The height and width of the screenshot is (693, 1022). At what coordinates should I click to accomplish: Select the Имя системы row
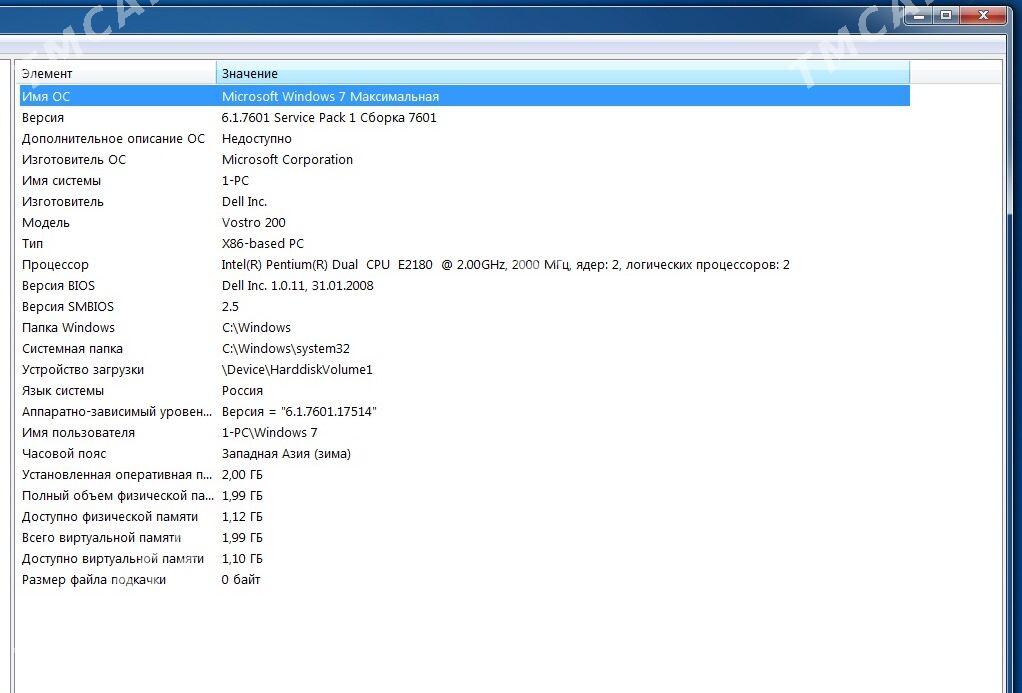pos(465,181)
